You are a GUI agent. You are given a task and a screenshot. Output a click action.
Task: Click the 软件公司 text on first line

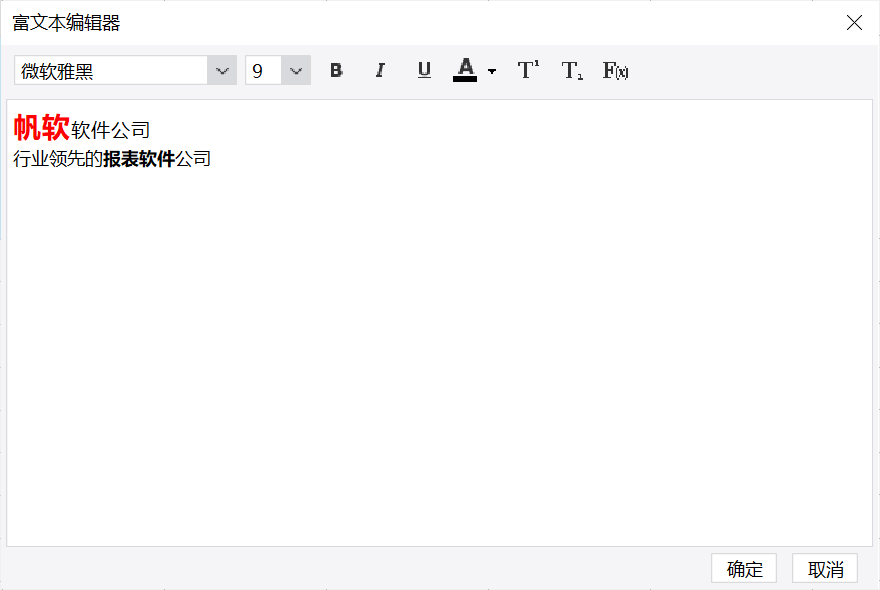tap(111, 130)
